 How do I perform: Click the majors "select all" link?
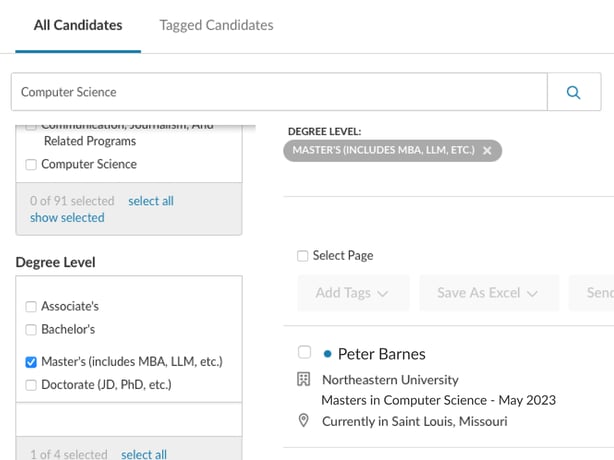[151, 201]
